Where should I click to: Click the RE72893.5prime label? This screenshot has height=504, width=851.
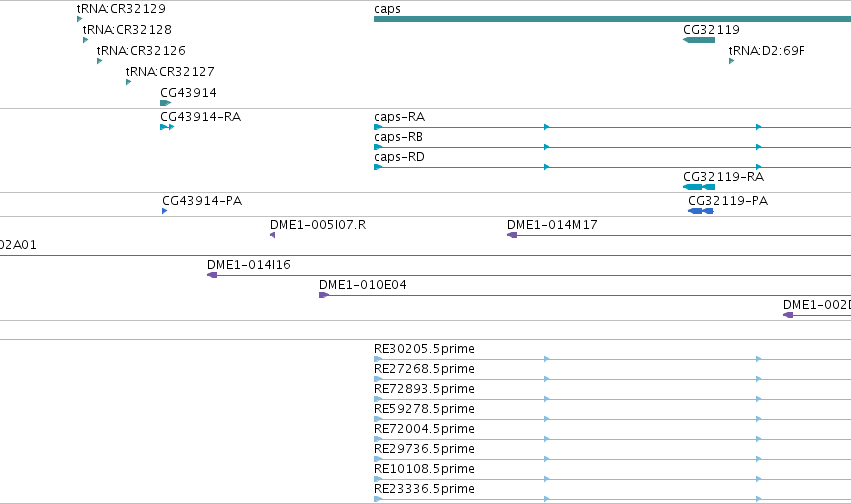[424, 389]
